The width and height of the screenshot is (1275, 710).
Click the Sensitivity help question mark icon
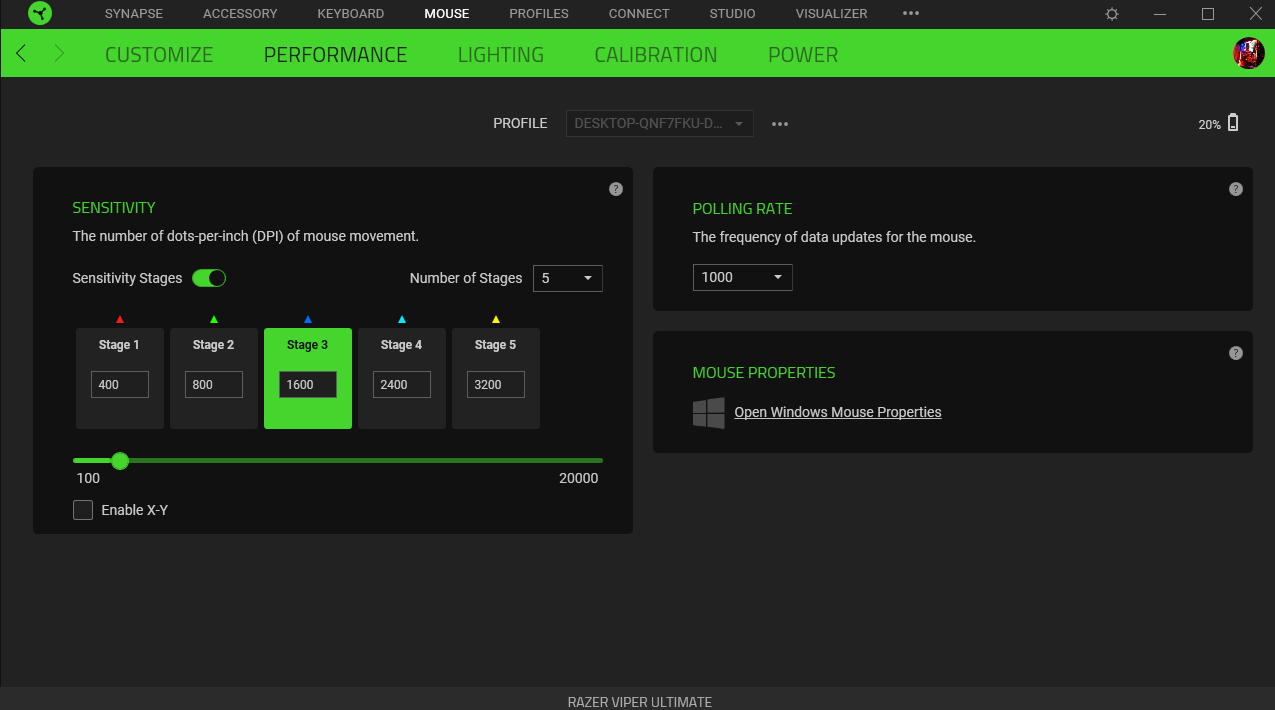616,189
